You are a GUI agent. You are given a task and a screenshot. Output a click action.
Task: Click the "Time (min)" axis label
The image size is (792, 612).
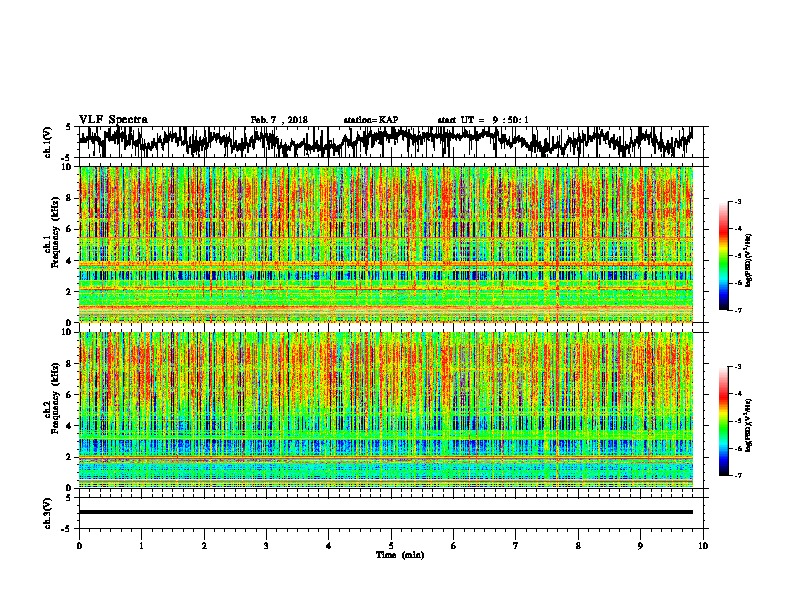click(400, 555)
